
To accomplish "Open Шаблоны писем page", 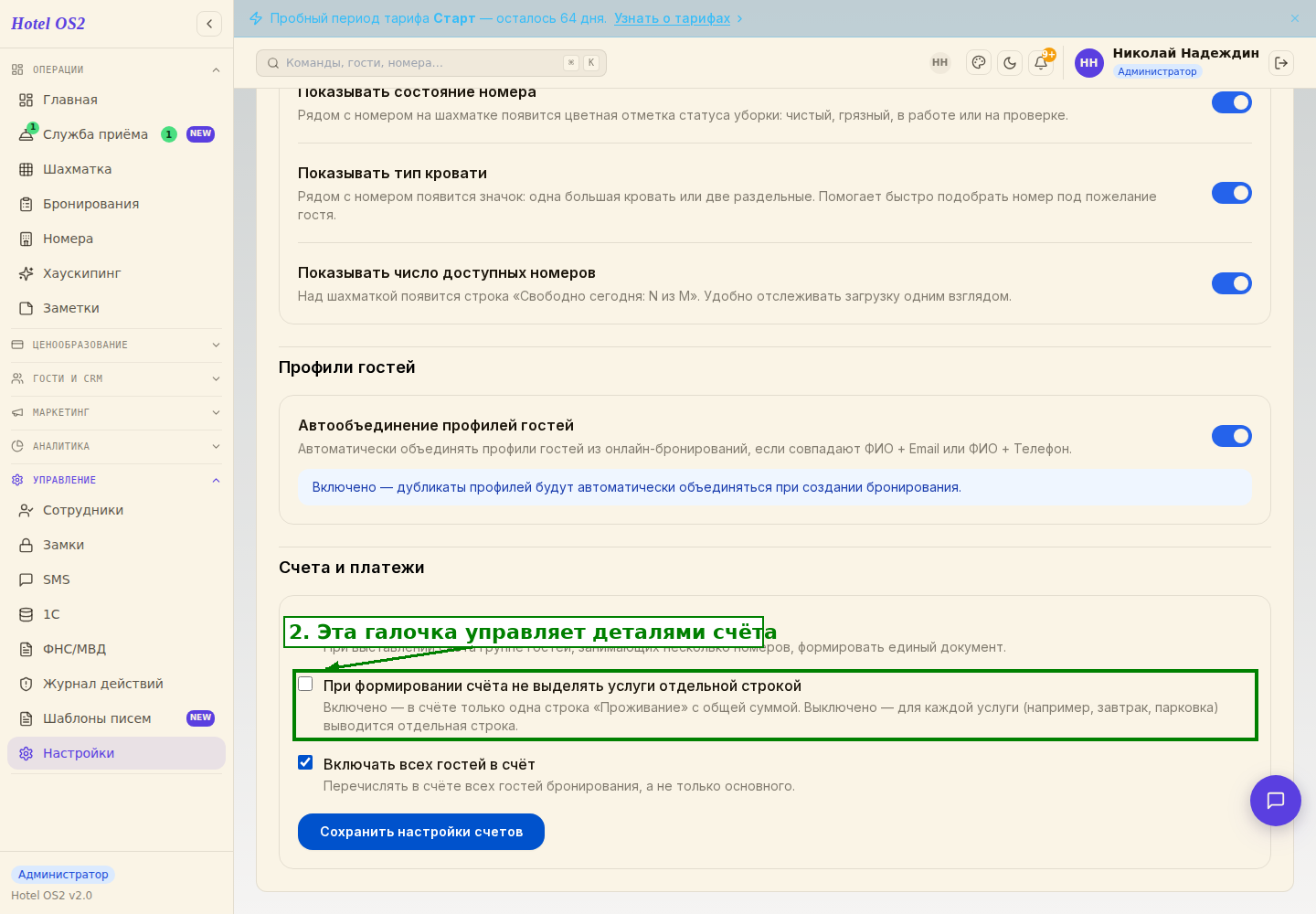I will tap(116, 718).
